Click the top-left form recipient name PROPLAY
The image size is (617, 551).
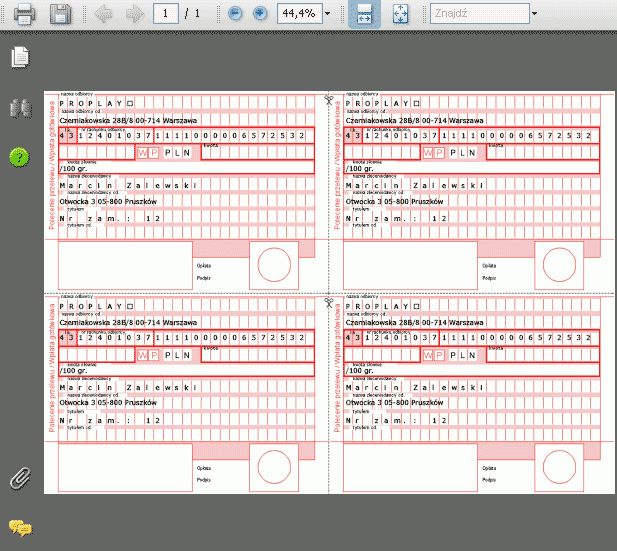[96, 104]
